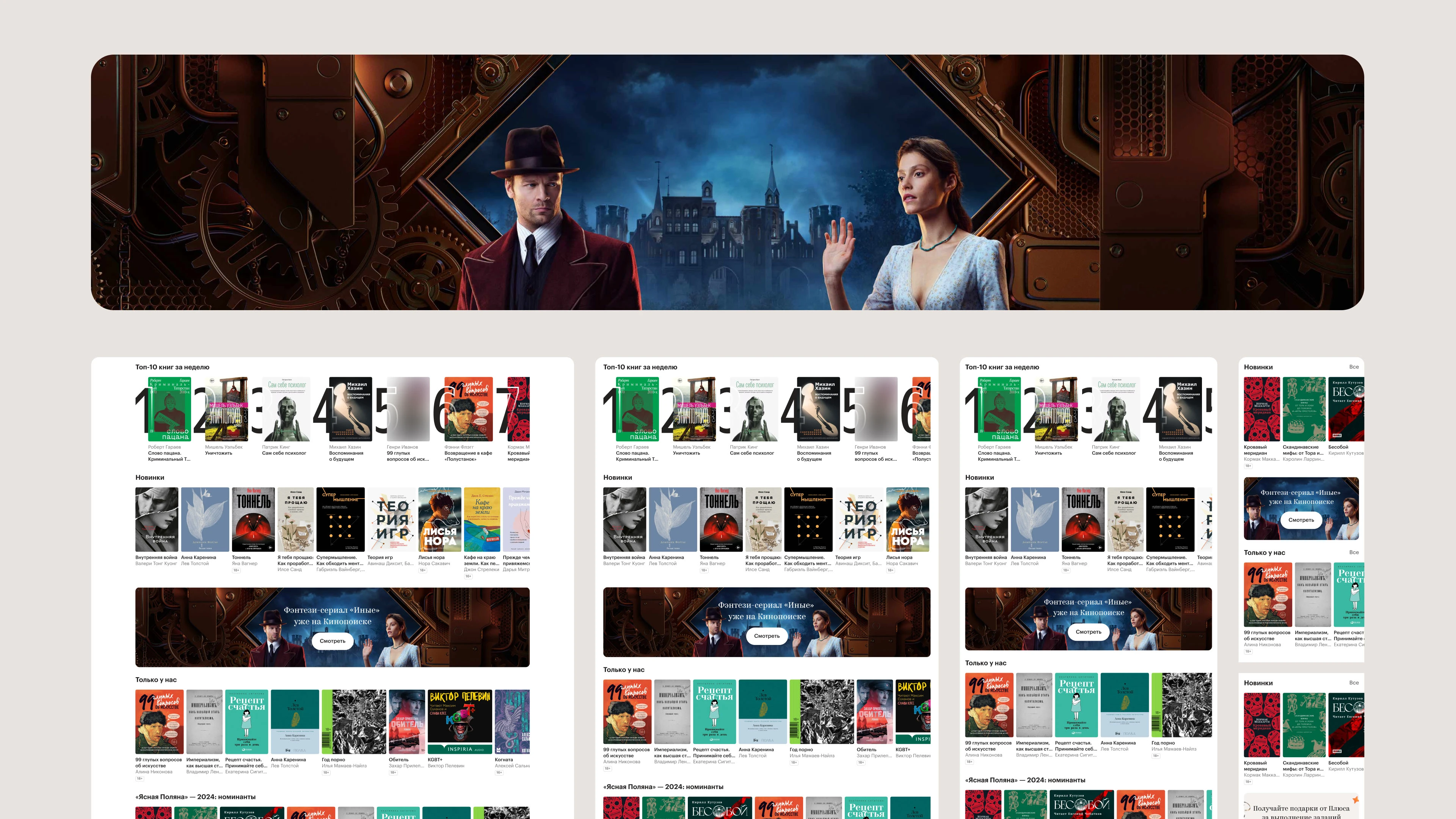Click Смотреть button in third panel banner
1456x819 pixels.
[x=1088, y=632]
